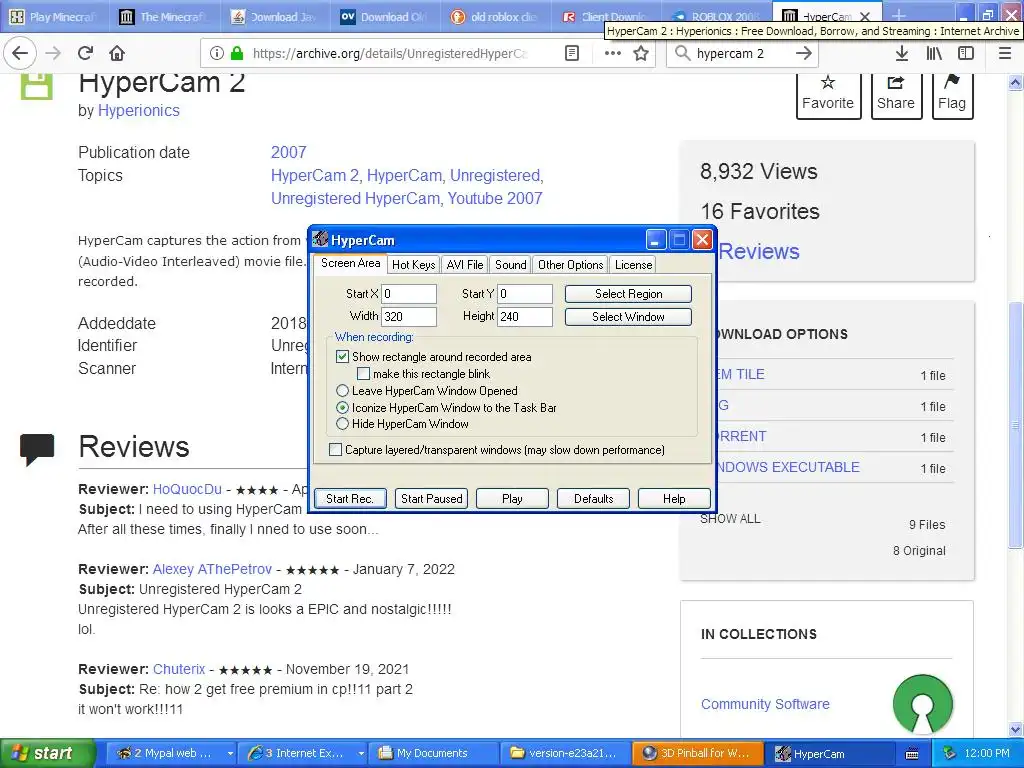The image size is (1024, 768).
Task: Toggle reader view icon in address bar
Action: pos(572,53)
